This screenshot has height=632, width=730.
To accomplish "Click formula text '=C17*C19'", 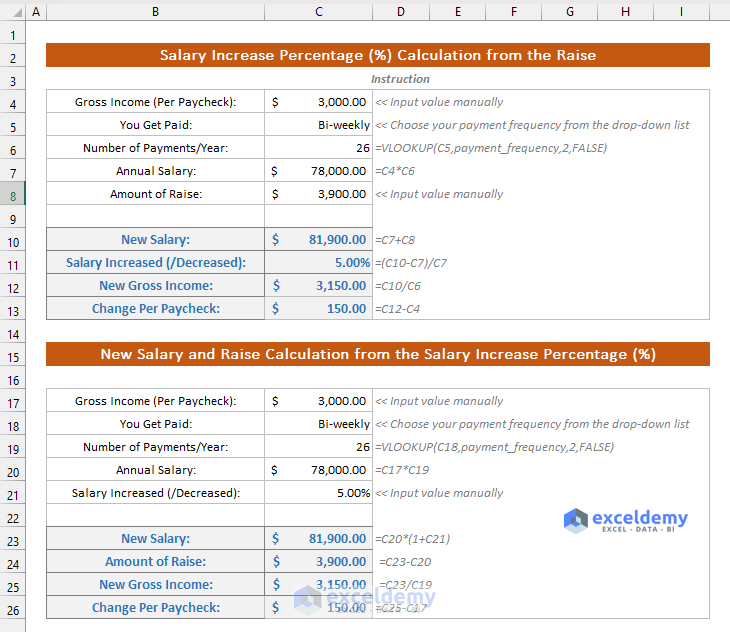I will click(x=402, y=470).
